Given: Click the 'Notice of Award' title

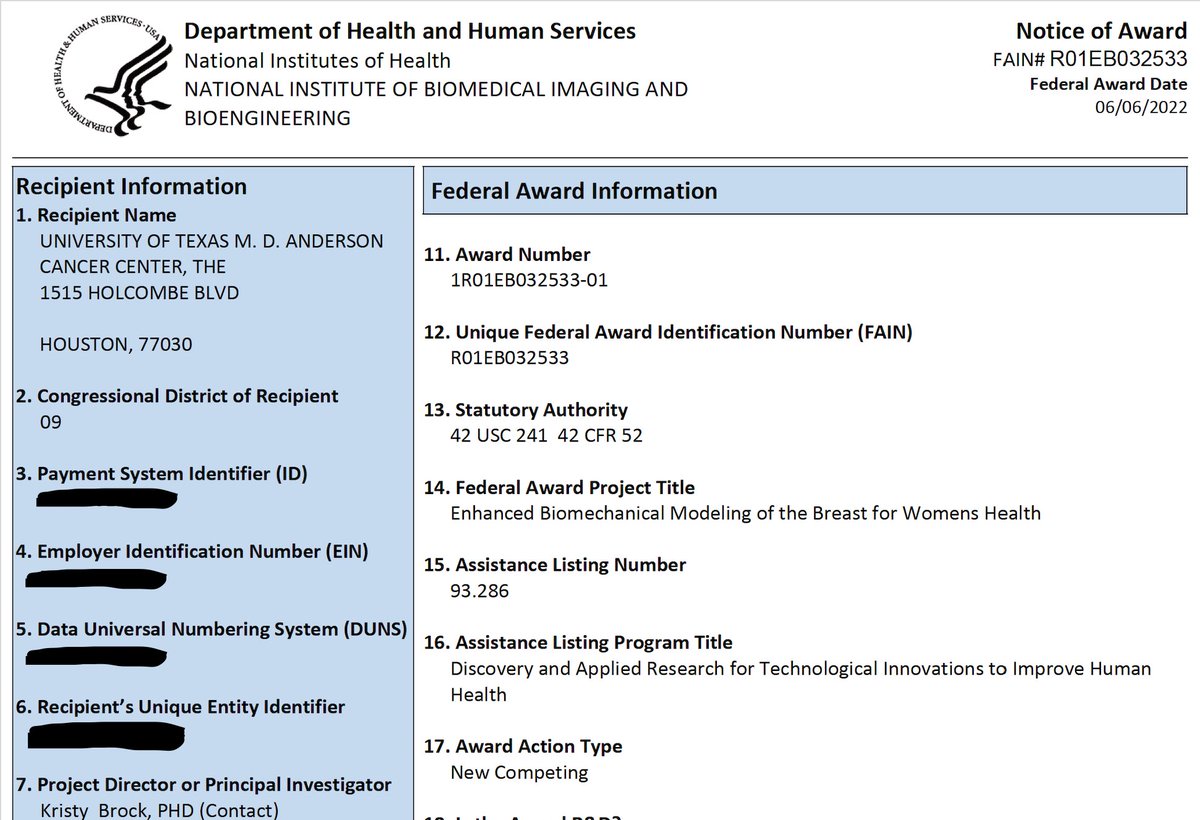Looking at the screenshot, I should 1101,31.
